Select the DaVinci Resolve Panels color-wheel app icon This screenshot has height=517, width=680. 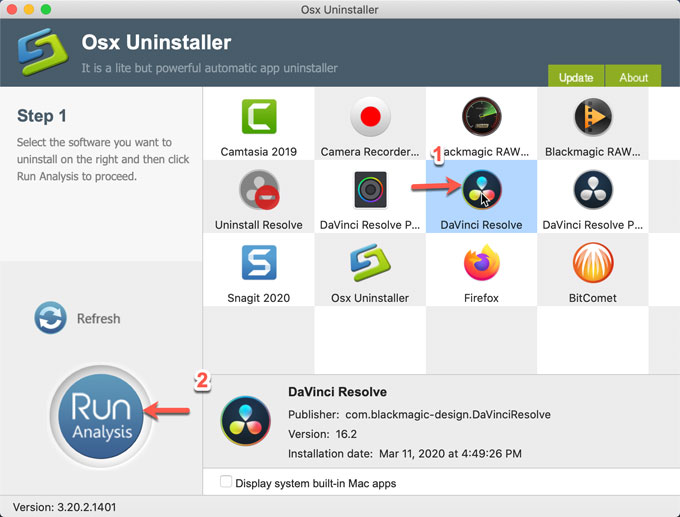(x=370, y=190)
